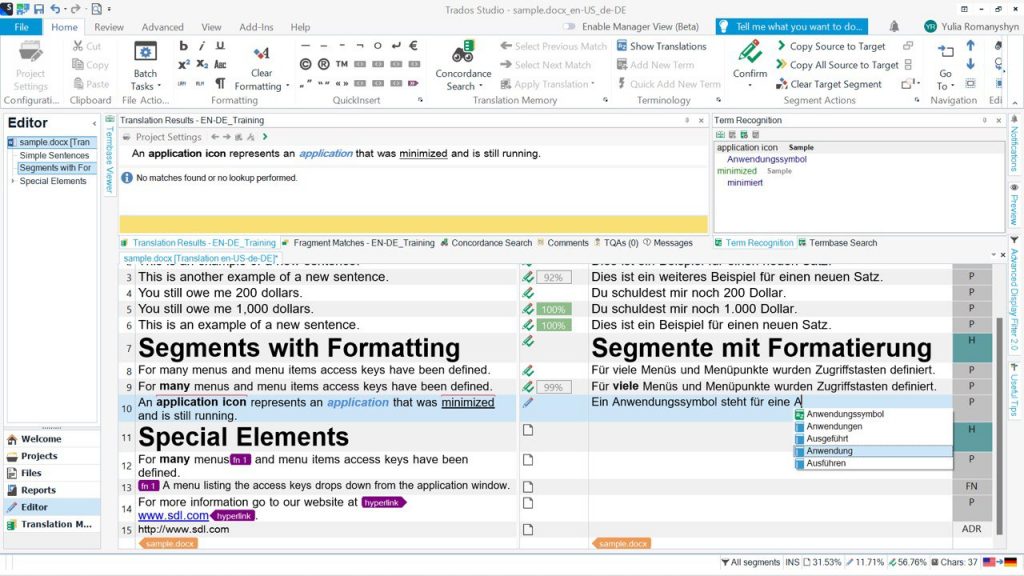Apply superscript formatting

pyautogui.click(x=184, y=64)
